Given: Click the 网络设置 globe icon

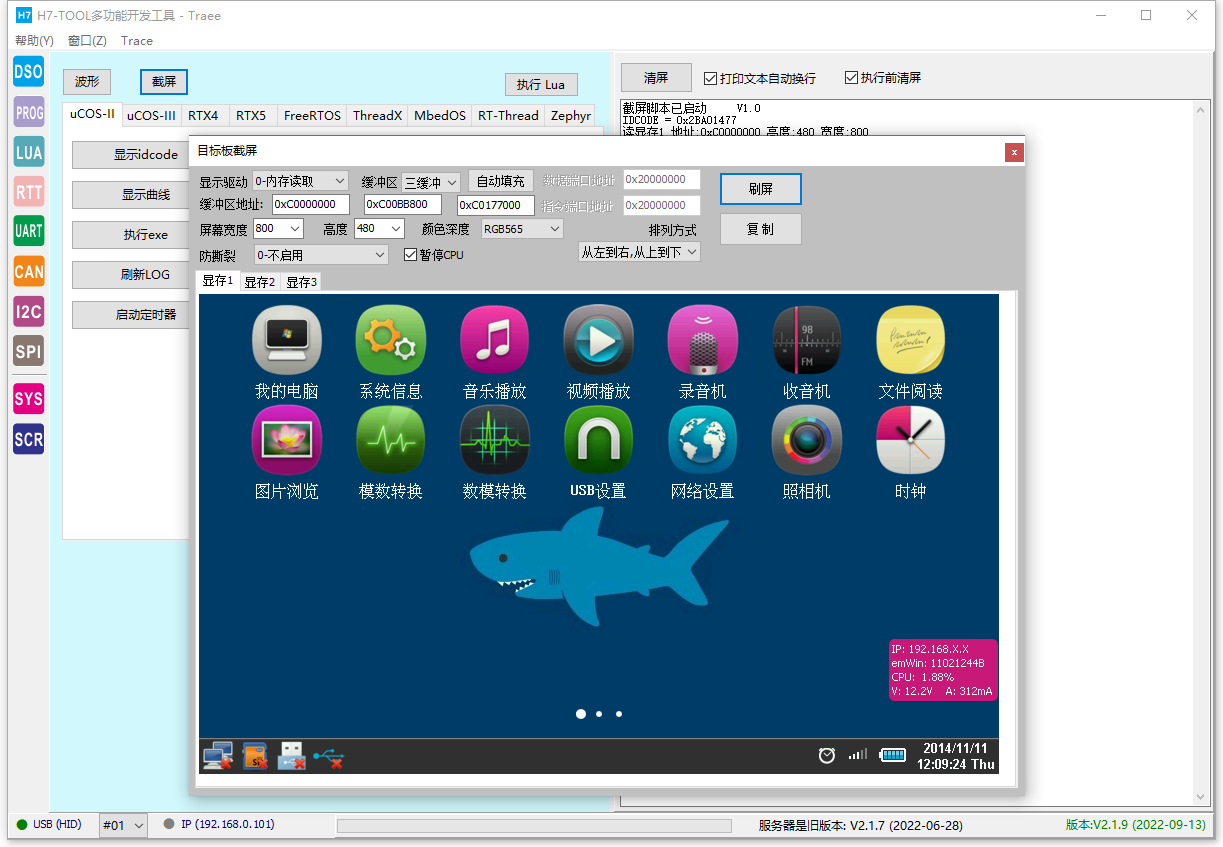Looking at the screenshot, I should point(703,440).
